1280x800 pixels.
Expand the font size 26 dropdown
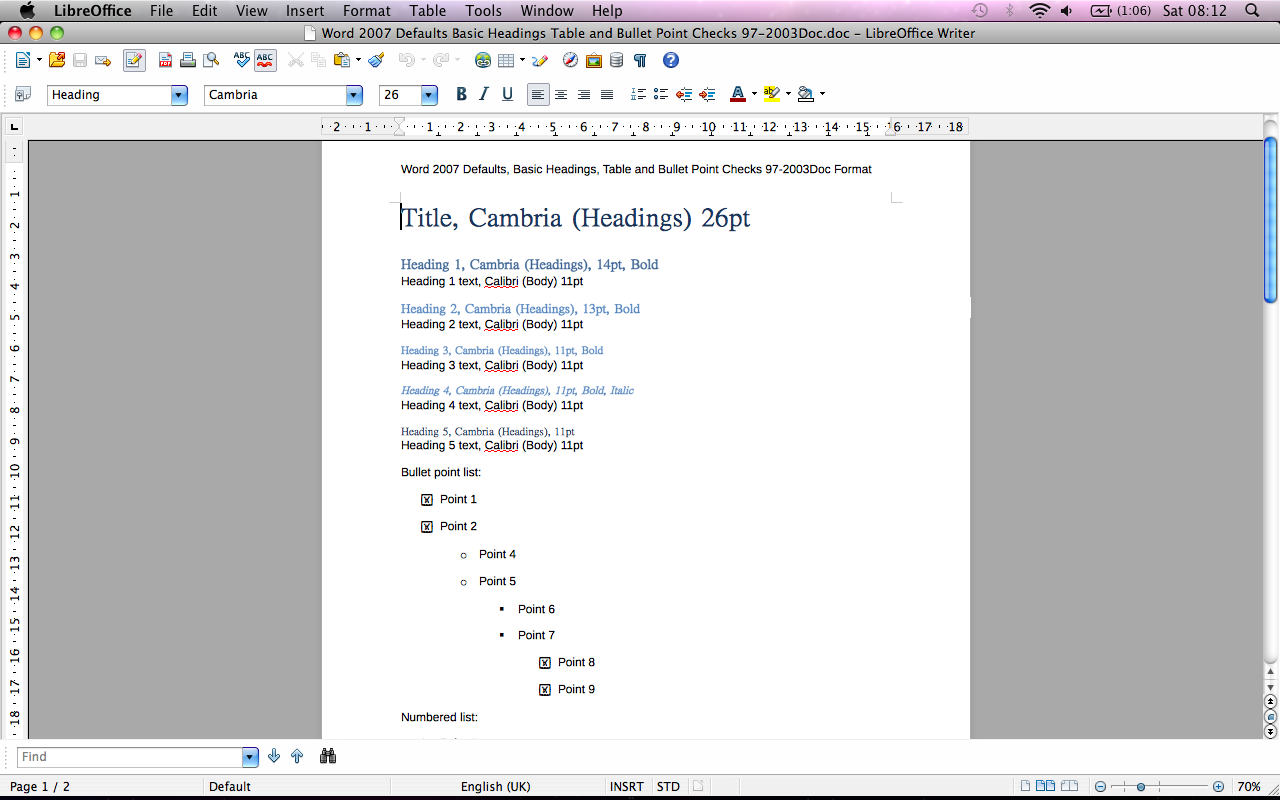[x=429, y=95]
